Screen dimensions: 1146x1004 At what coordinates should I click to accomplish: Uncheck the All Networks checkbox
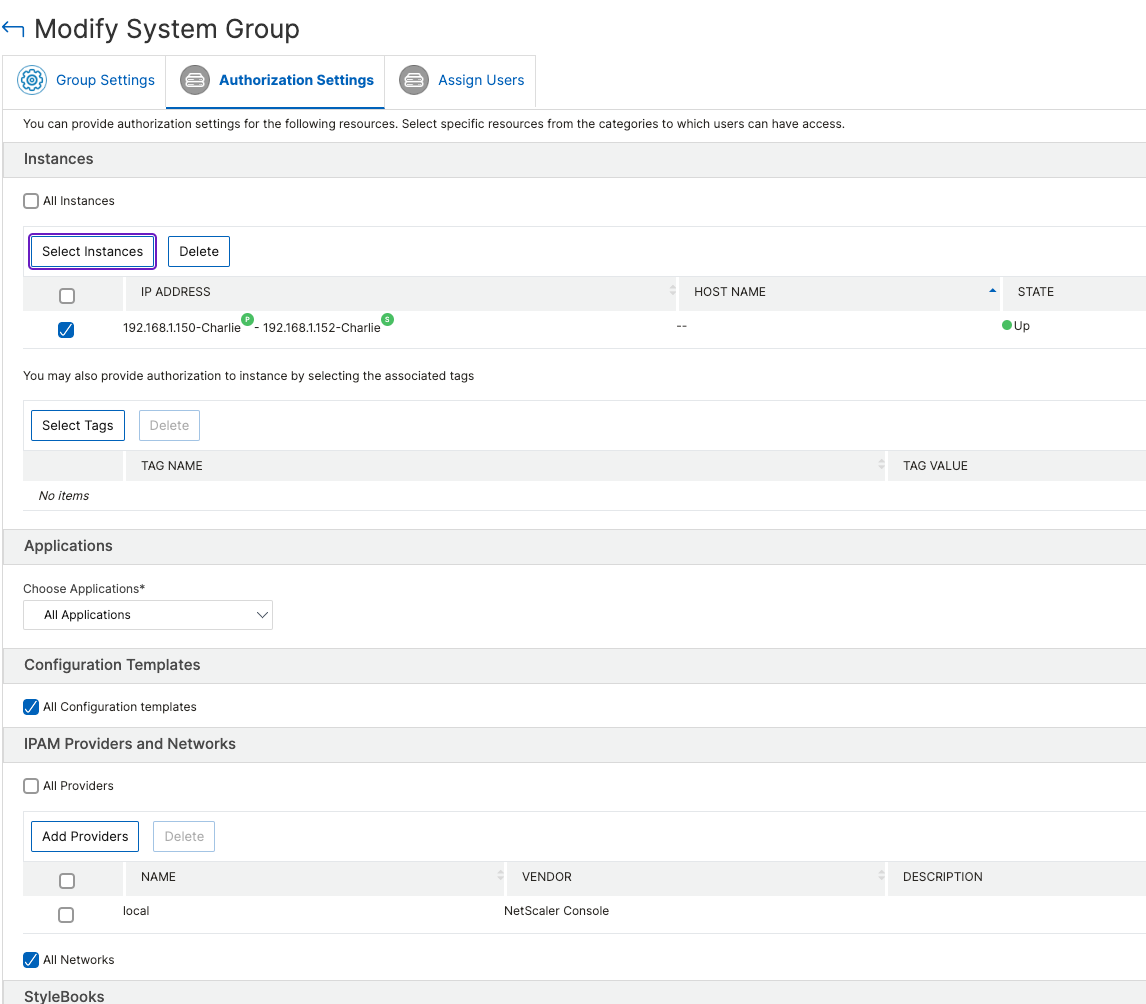[30, 960]
